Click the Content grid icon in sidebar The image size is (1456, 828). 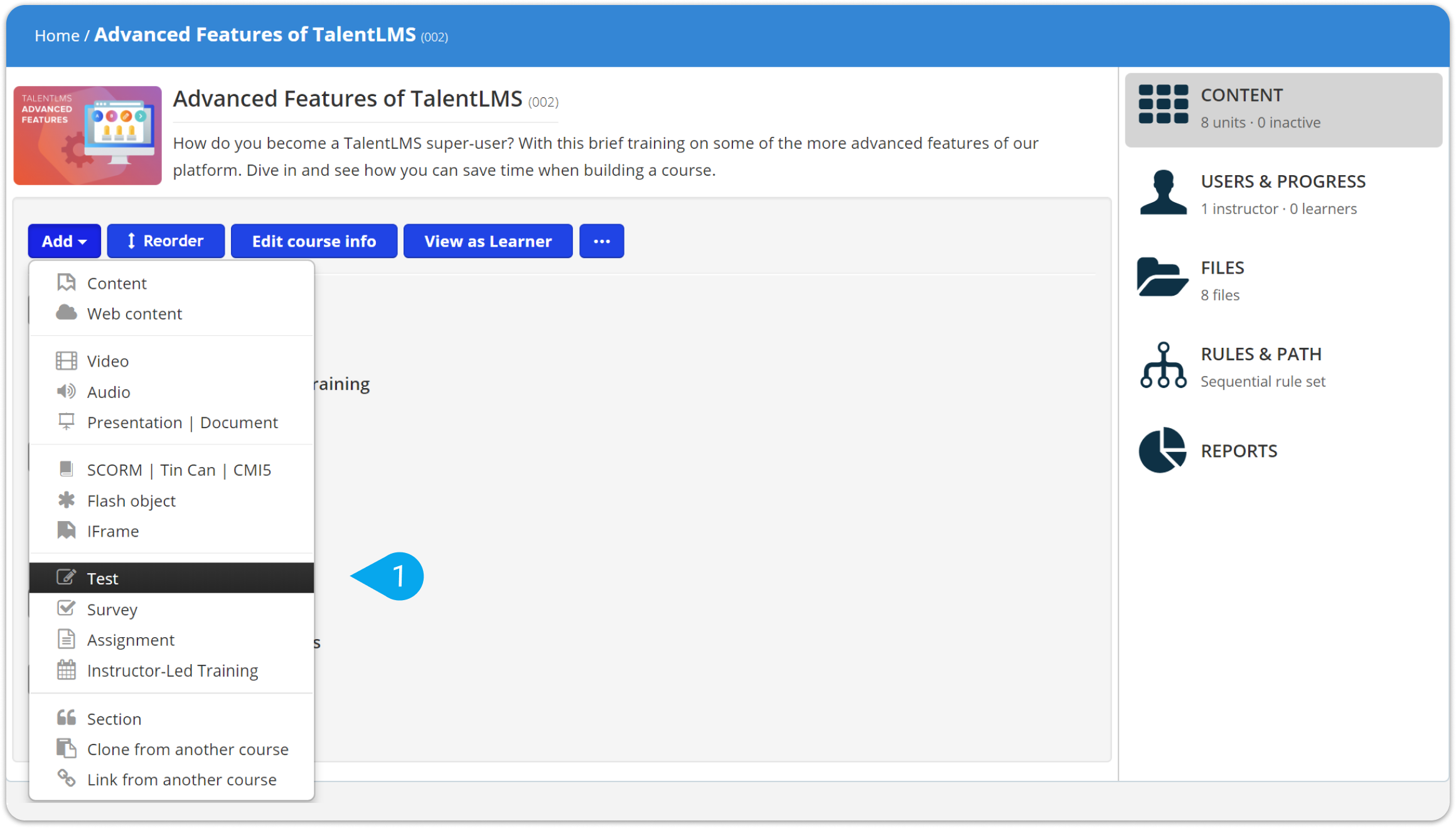[1163, 105]
